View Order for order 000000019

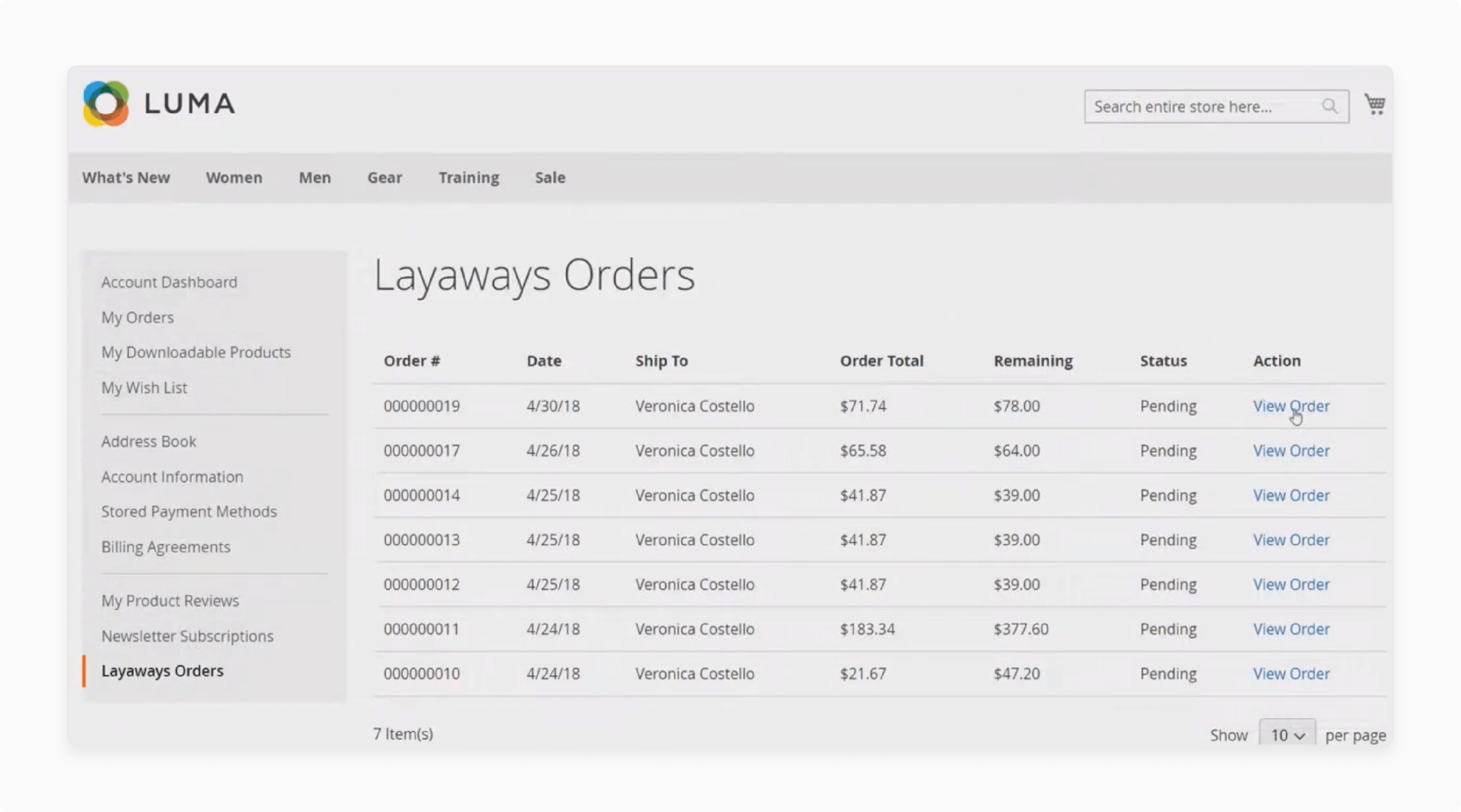pyautogui.click(x=1291, y=406)
